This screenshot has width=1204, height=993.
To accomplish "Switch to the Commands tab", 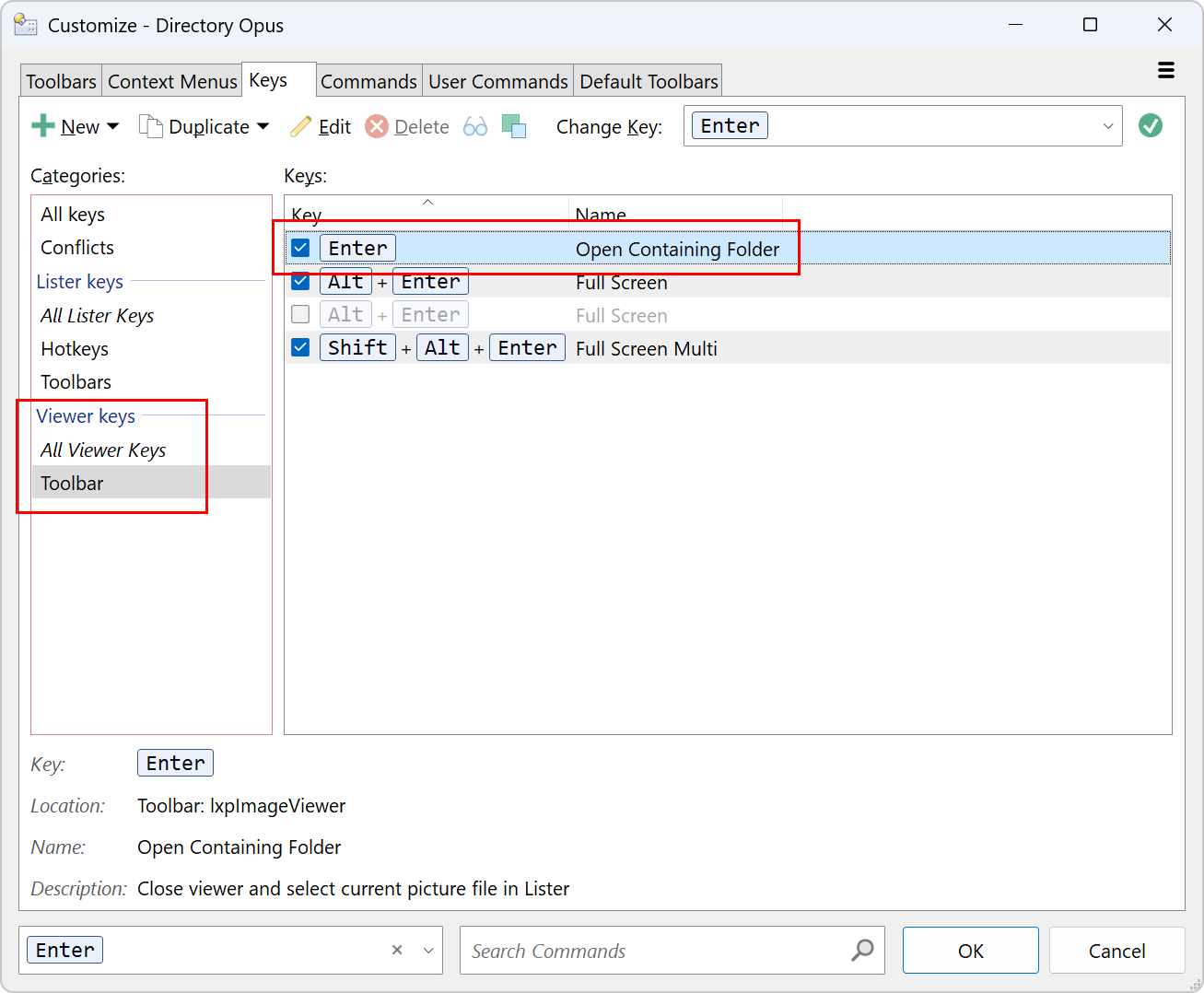I will point(368,81).
